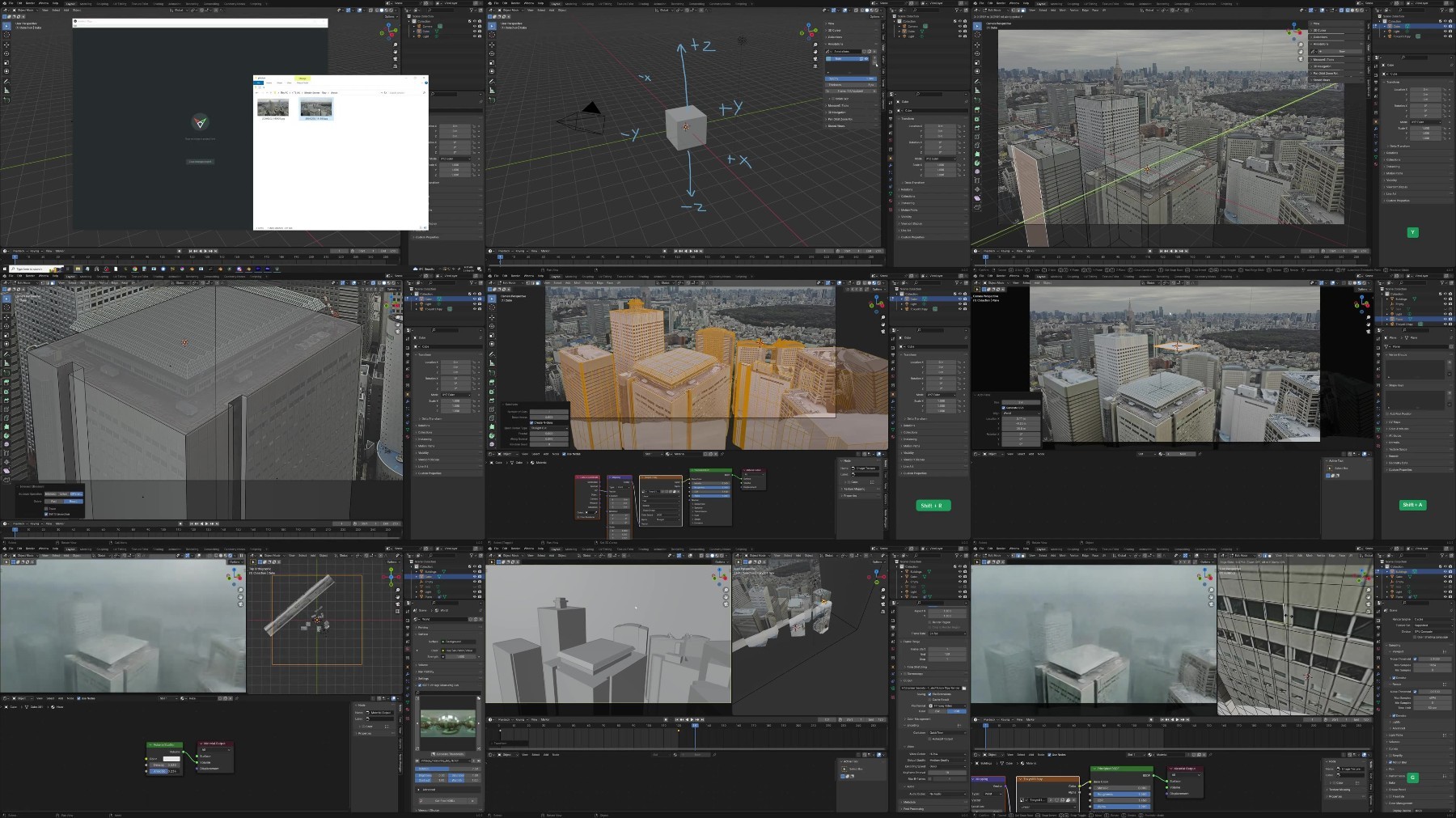Enable Motion Blur checkbox in window-closeup screenshot
Image resolution: width=1456 pixels, height=818 pixels.
[x=1391, y=762]
